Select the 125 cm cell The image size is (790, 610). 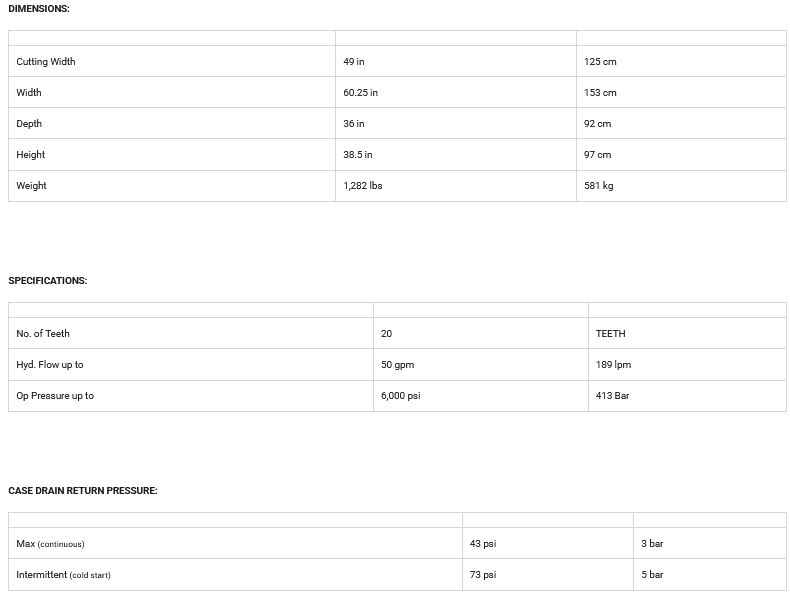pyautogui.click(x=600, y=62)
